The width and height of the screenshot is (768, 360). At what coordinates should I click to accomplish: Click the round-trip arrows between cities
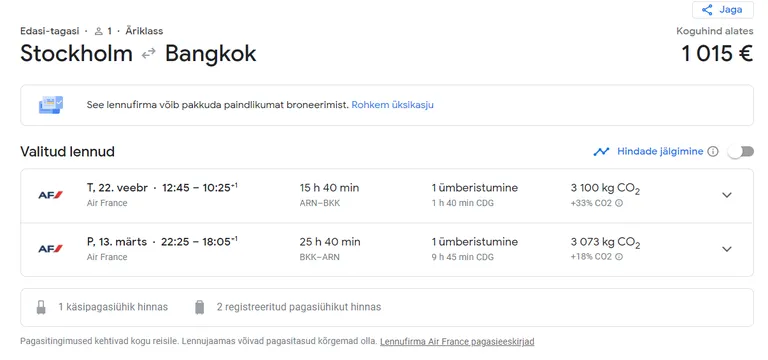click(x=148, y=54)
